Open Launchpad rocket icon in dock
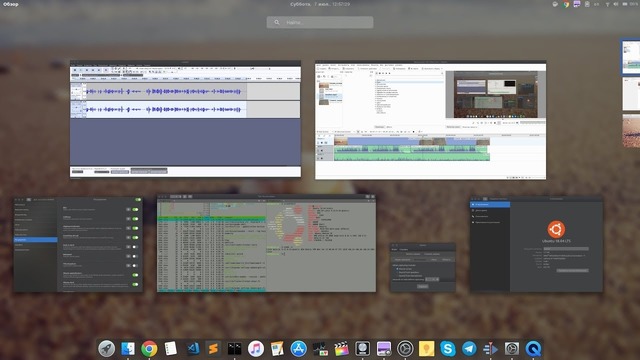This screenshot has width=640, height=360. click(x=107, y=349)
